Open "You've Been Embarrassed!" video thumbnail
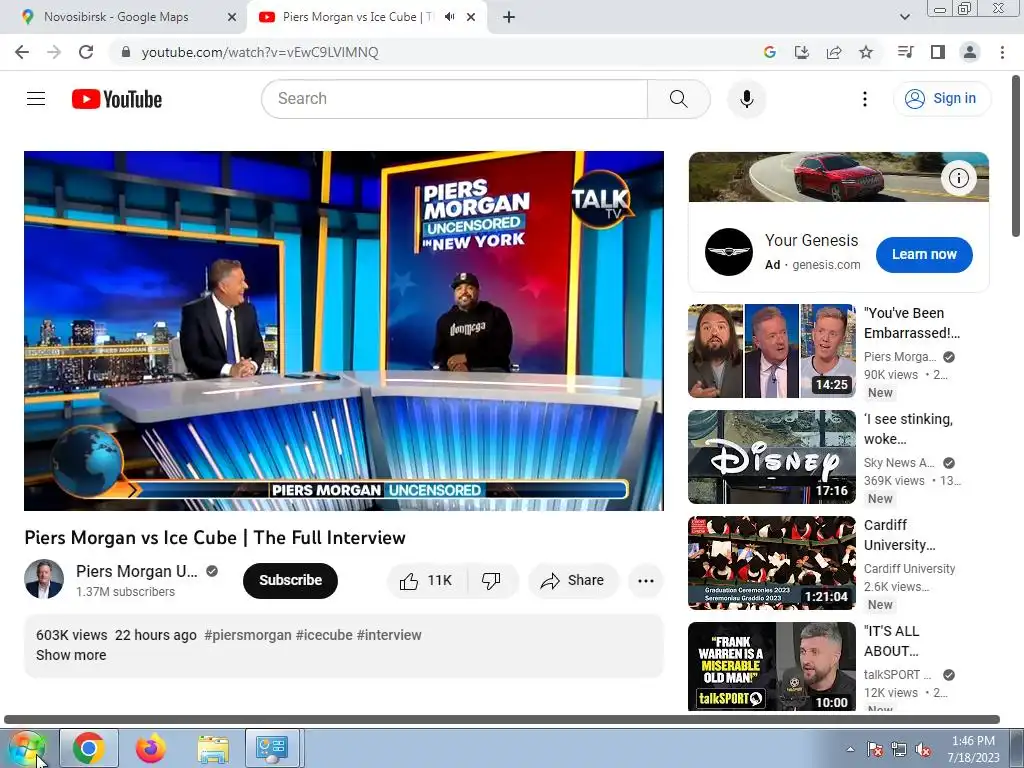This screenshot has height=768, width=1024. point(771,351)
